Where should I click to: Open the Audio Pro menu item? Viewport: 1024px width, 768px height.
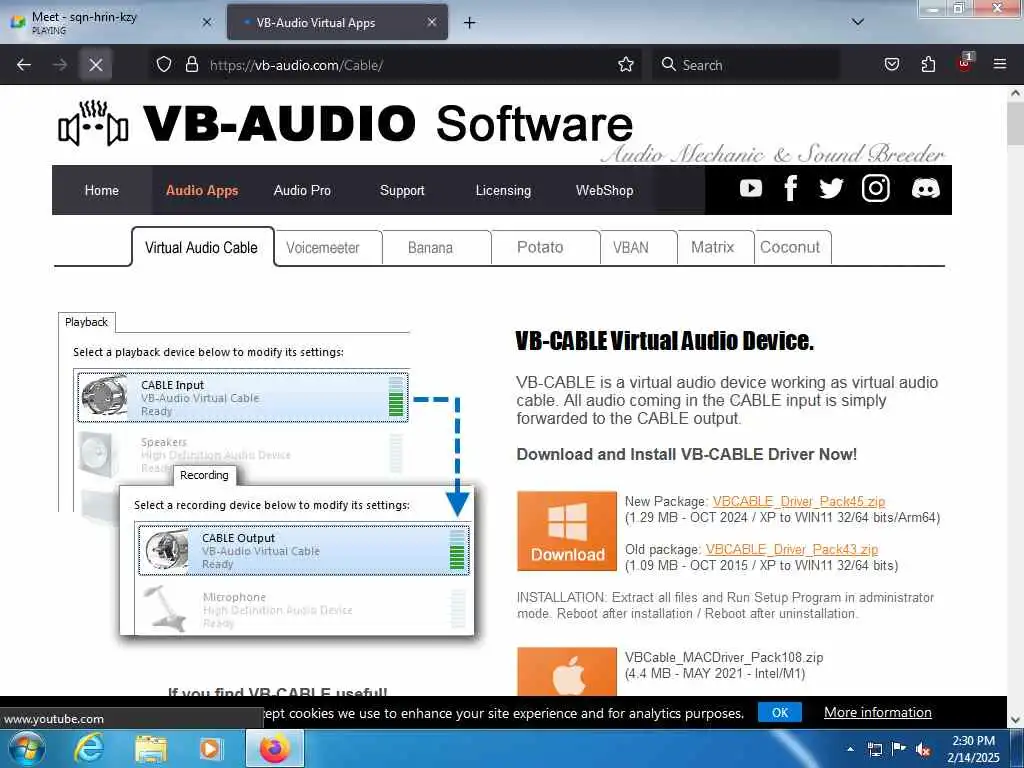coord(302,190)
